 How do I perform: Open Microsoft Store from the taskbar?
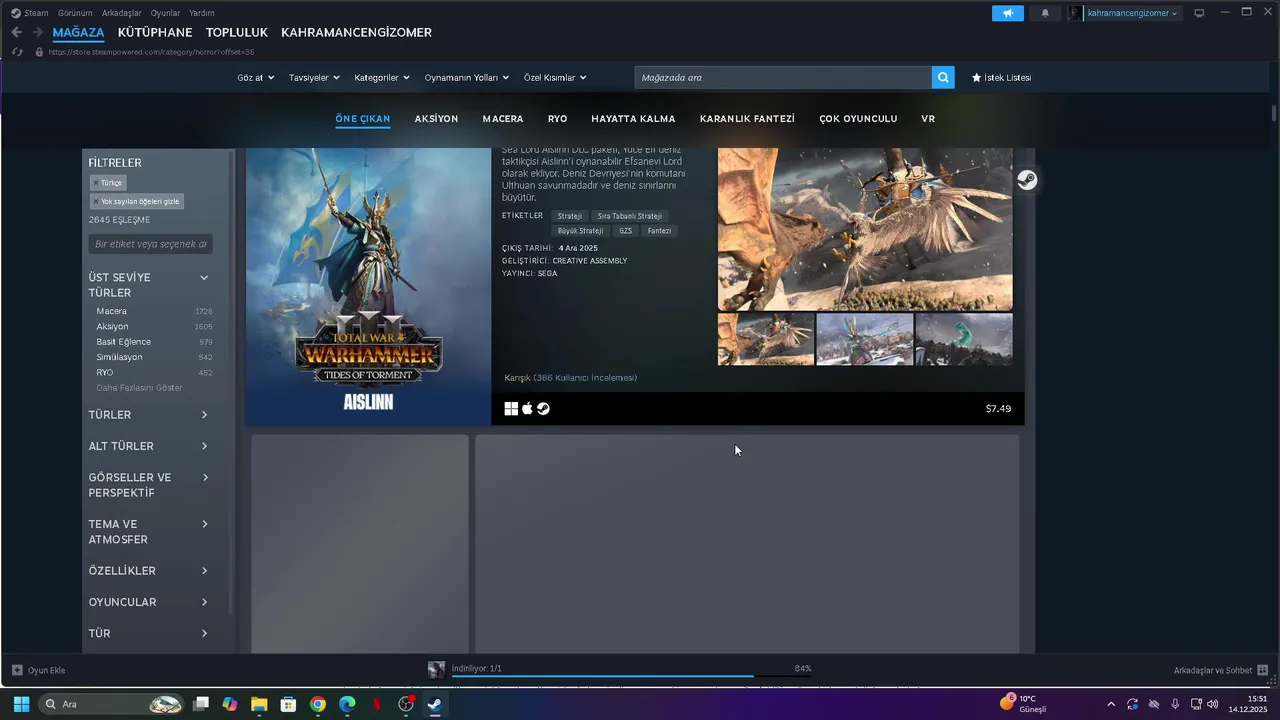coord(288,704)
